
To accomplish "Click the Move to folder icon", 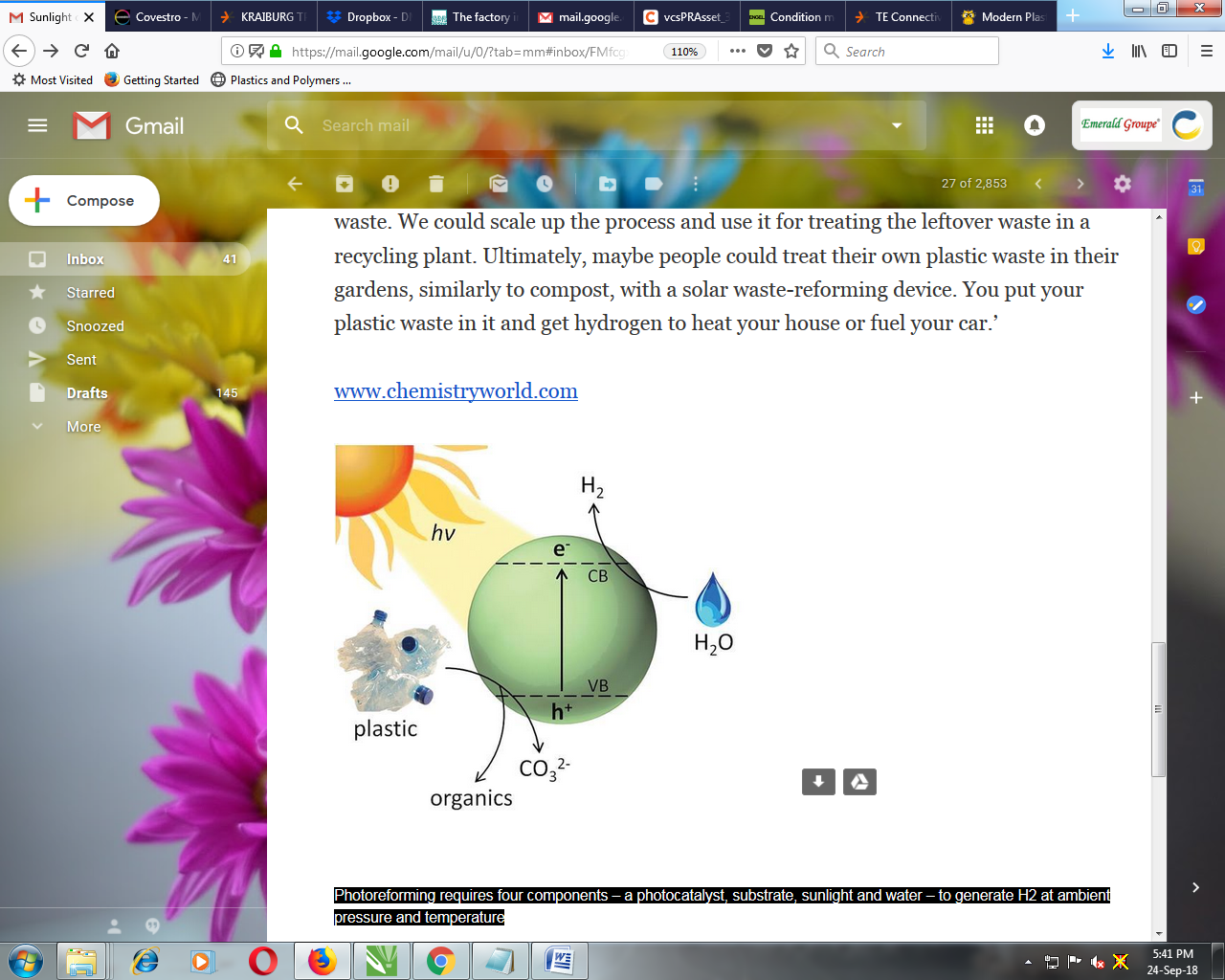I will (608, 184).
